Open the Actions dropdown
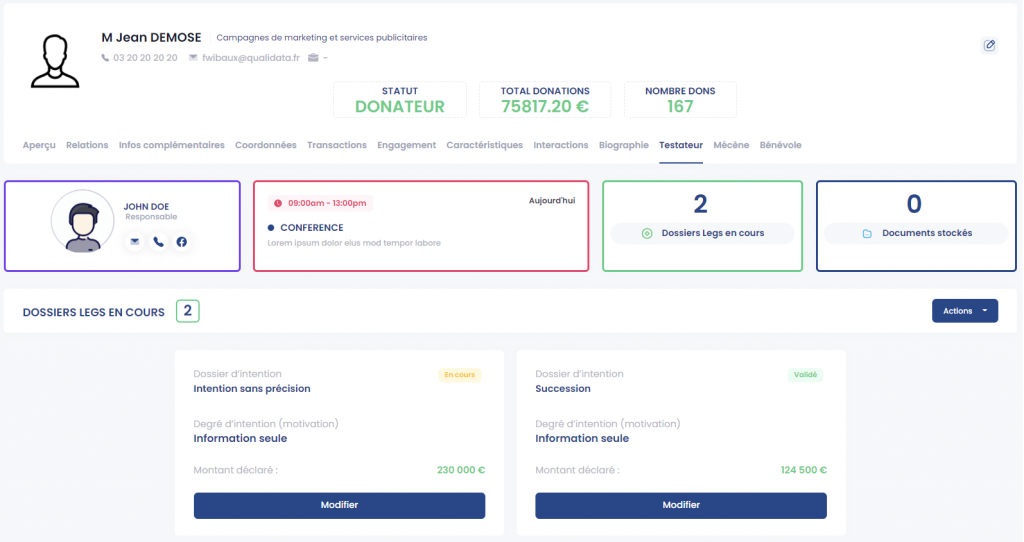The height and width of the screenshot is (542, 1024). click(965, 311)
